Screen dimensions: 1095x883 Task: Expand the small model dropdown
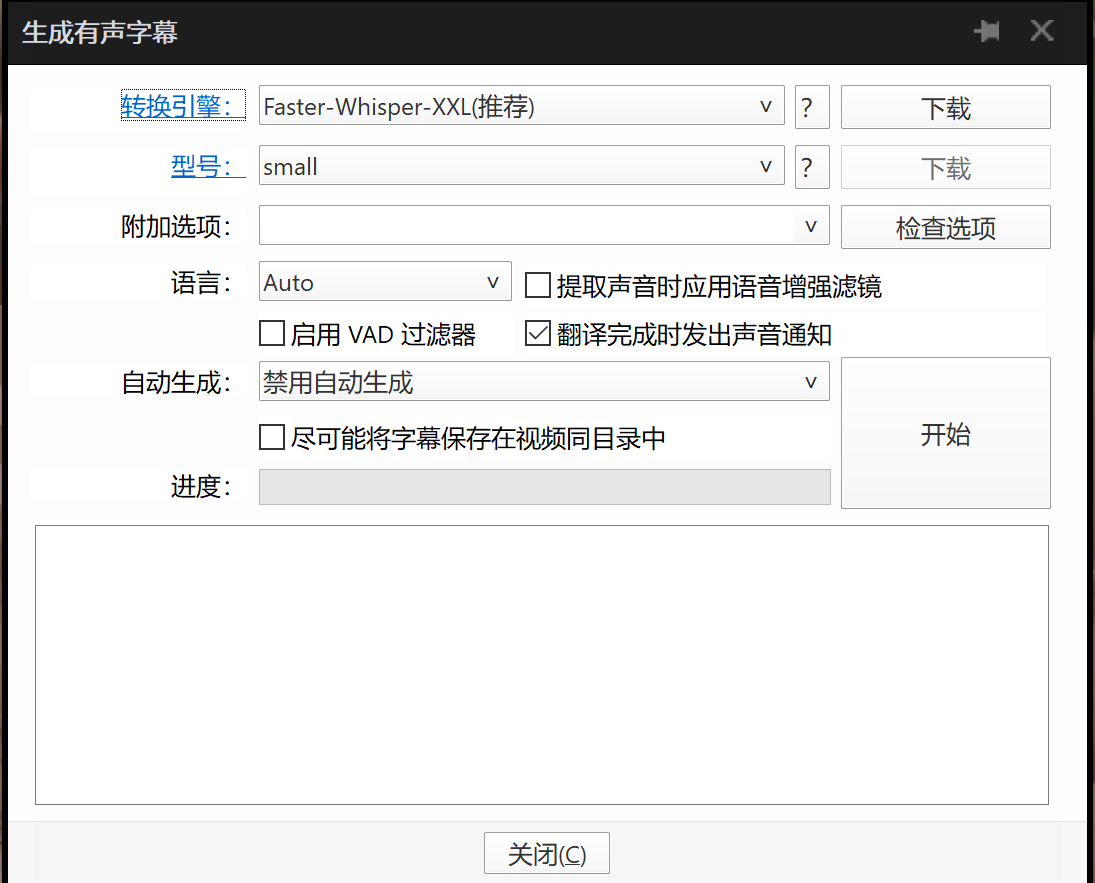[766, 166]
